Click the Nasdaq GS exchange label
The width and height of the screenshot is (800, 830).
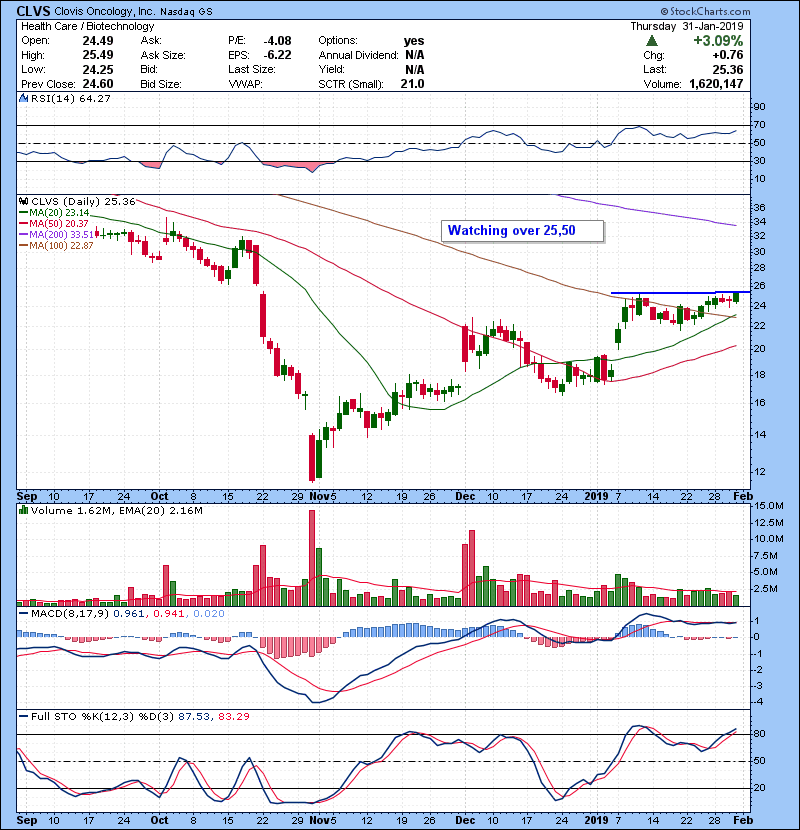tap(186, 12)
